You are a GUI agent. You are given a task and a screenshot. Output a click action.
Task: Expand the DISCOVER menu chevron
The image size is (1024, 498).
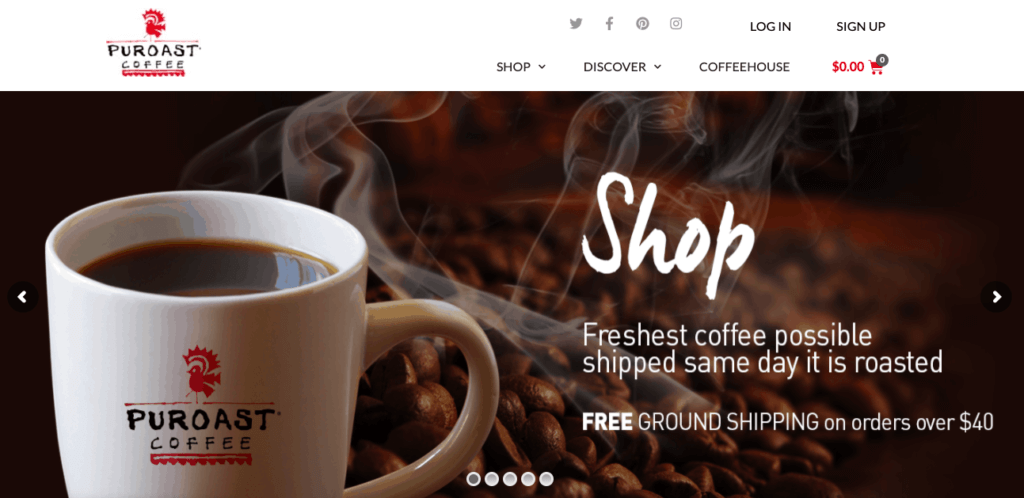658,67
